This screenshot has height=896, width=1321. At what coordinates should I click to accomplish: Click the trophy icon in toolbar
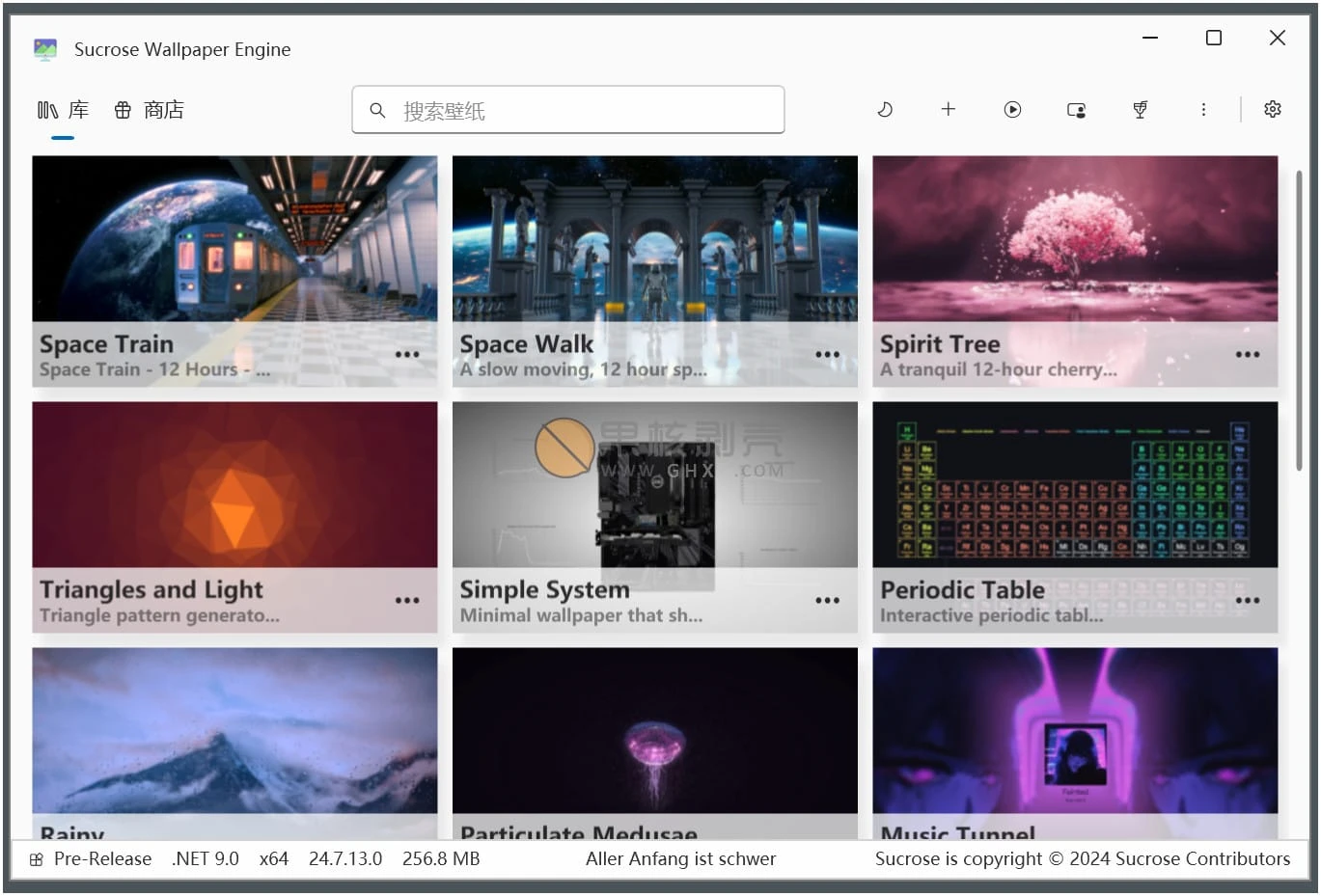coord(1140,110)
